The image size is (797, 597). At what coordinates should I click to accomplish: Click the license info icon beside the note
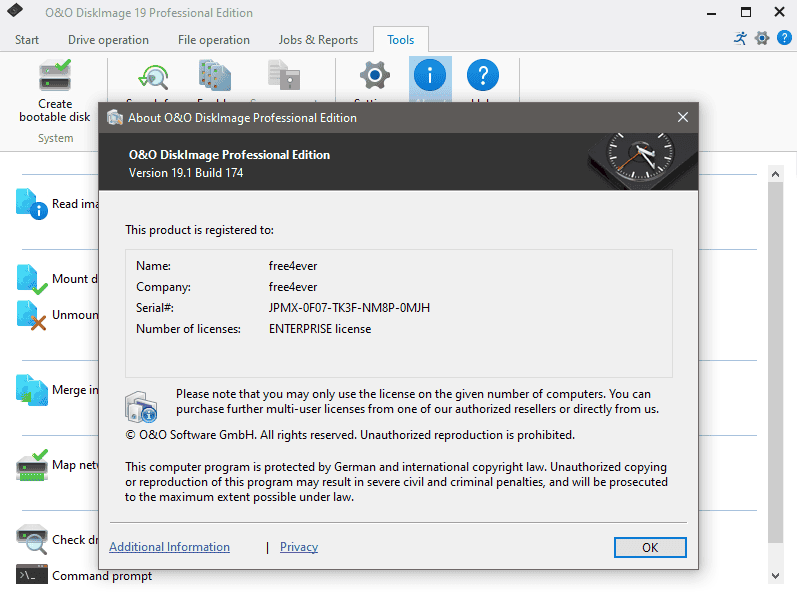(x=141, y=406)
